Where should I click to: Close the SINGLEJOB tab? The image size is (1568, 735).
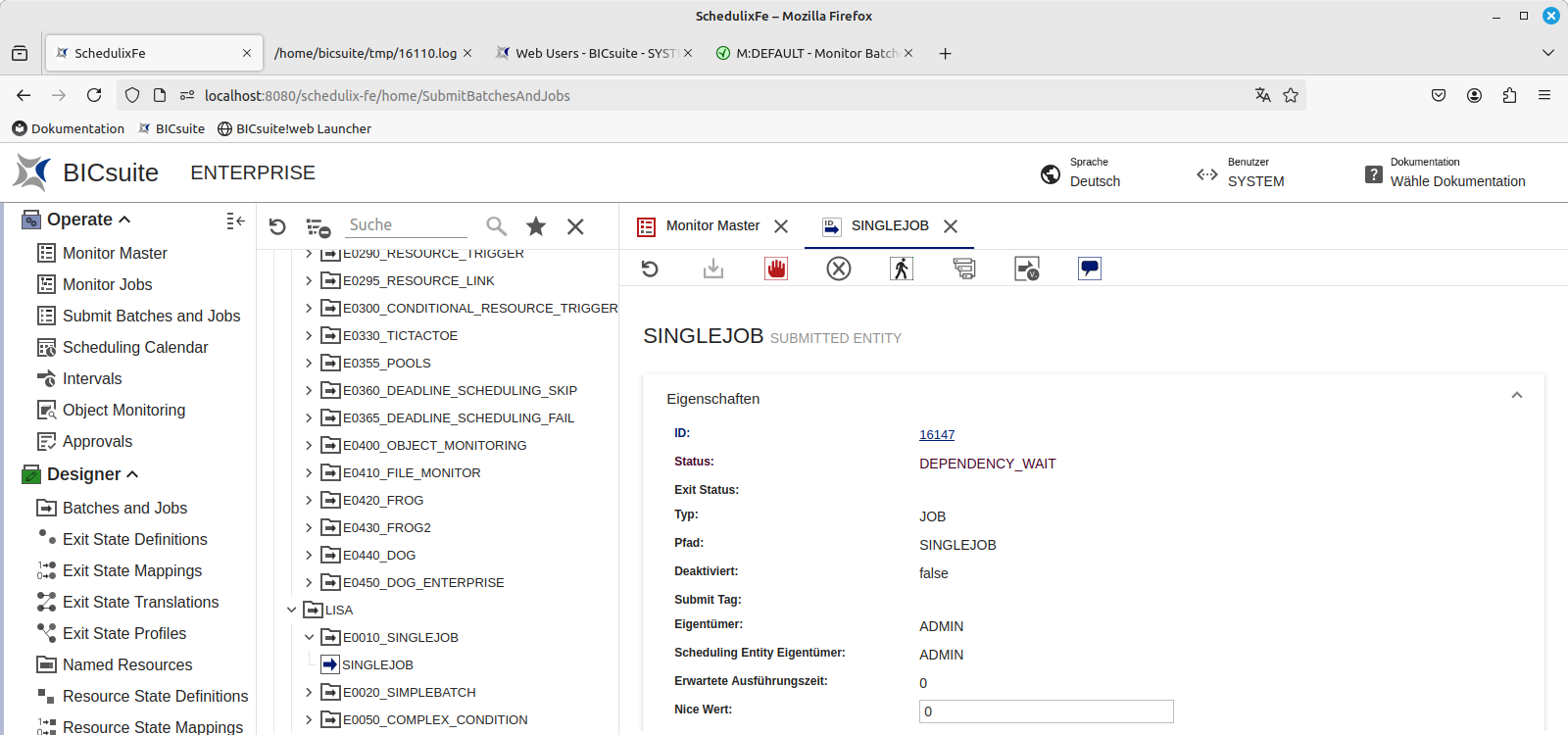(951, 226)
